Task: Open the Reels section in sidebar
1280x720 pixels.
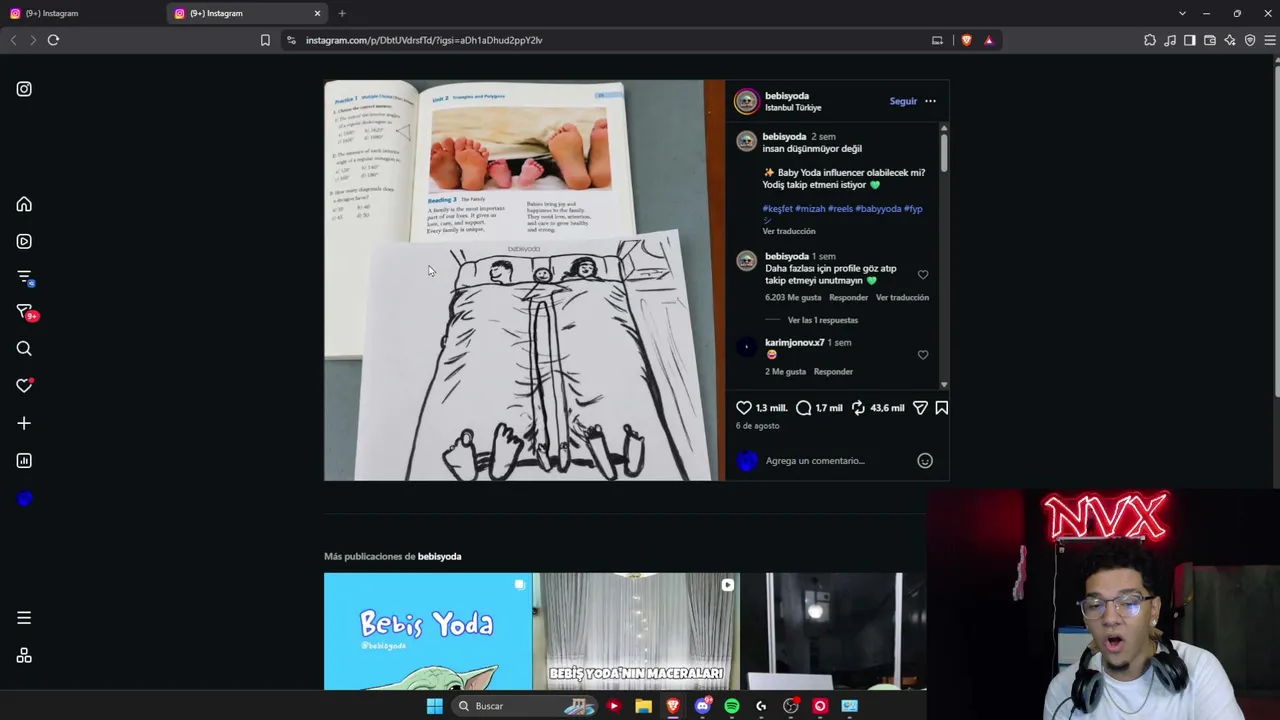Action: (x=24, y=241)
